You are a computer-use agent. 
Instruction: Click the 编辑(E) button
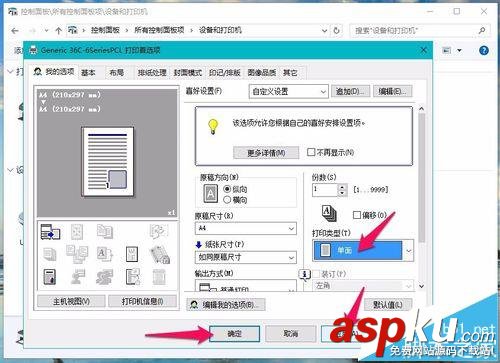[x=393, y=91]
